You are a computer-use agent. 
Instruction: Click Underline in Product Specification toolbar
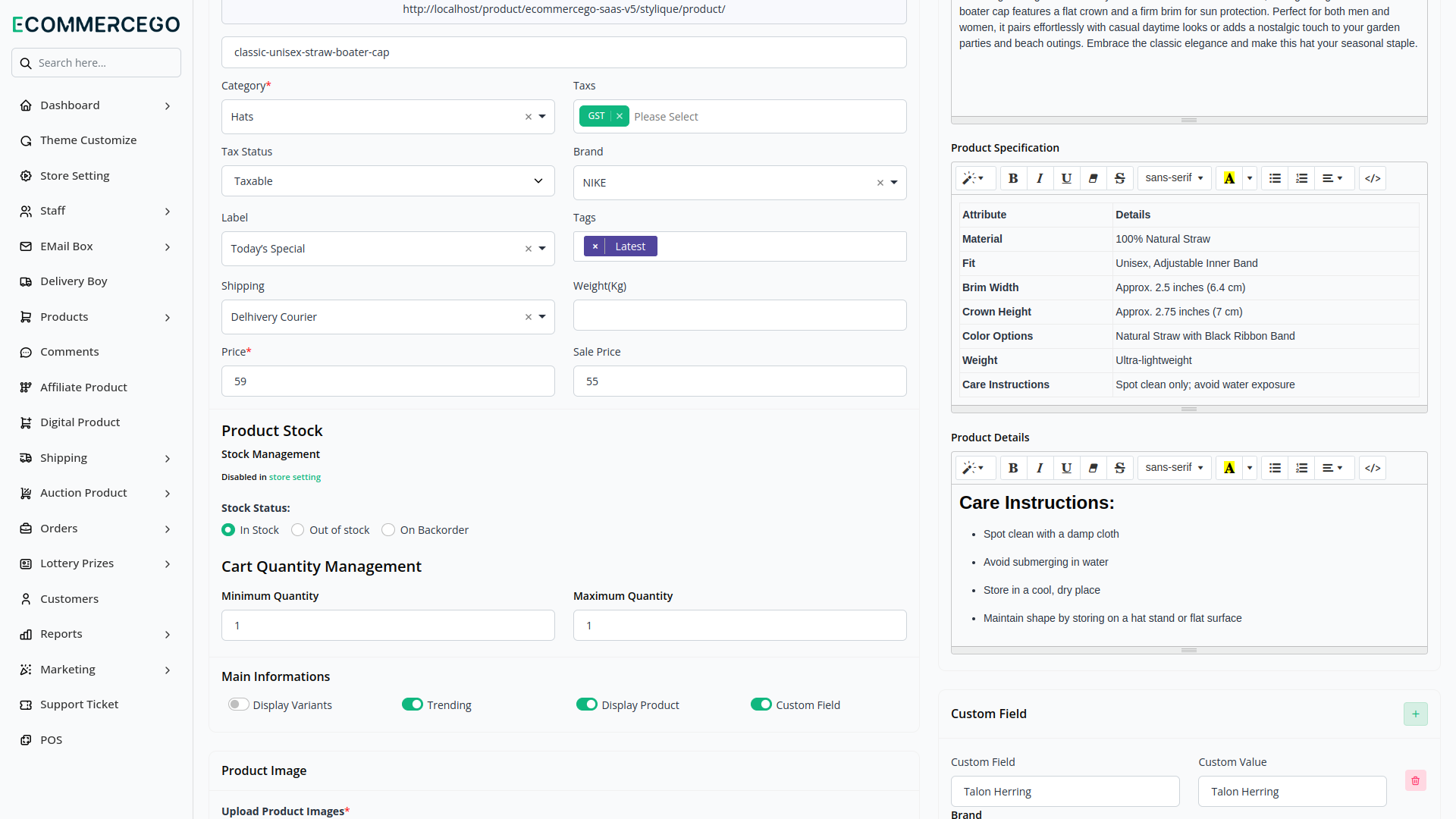(x=1066, y=178)
